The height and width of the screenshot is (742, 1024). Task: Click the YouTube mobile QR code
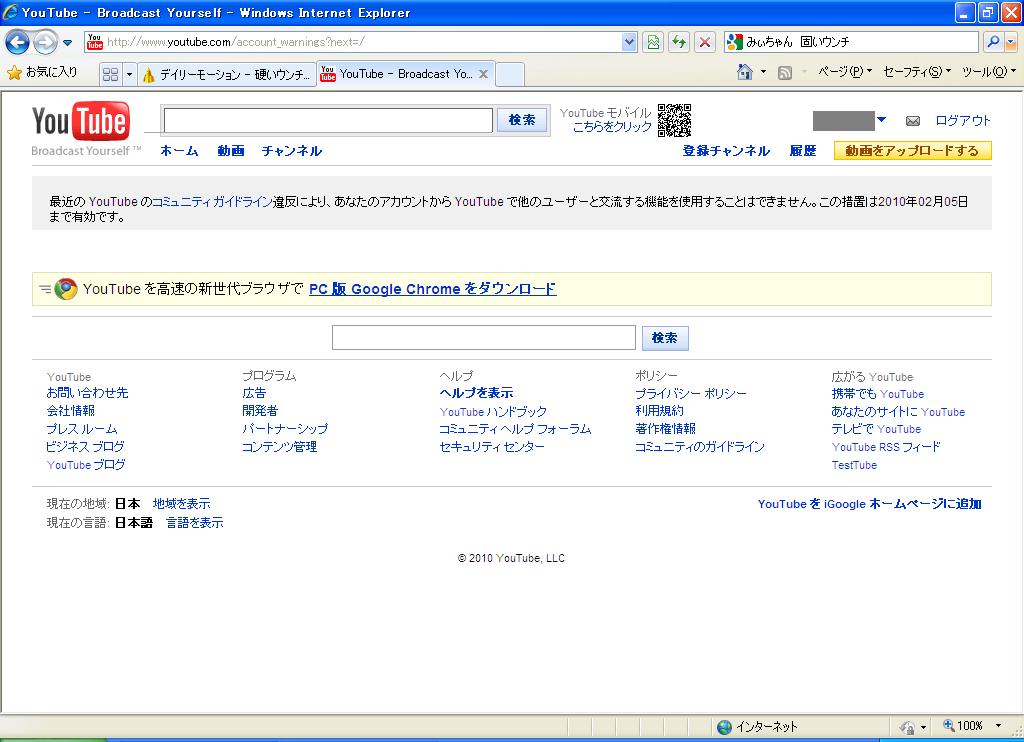tap(674, 120)
